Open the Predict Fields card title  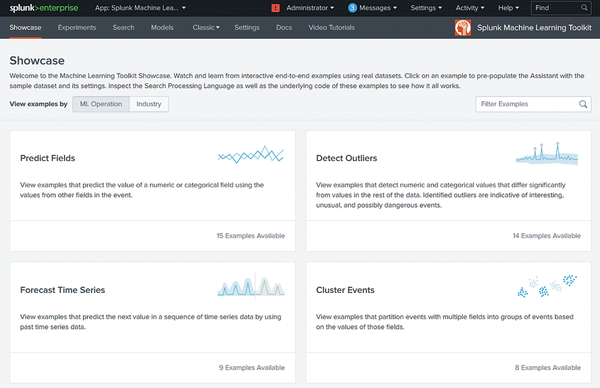click(47, 158)
